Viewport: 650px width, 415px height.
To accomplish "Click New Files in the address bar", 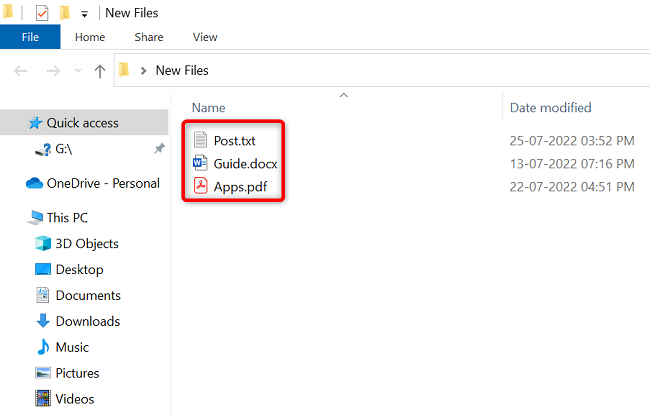I will point(182,70).
